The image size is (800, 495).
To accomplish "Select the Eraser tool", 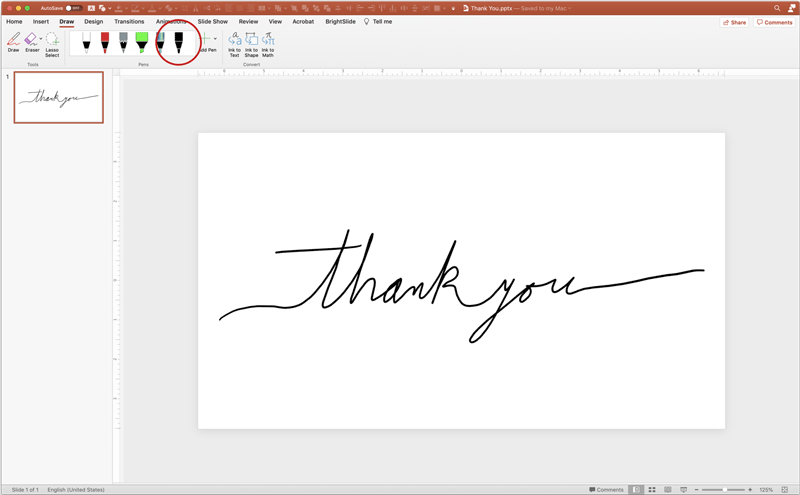I will point(32,42).
